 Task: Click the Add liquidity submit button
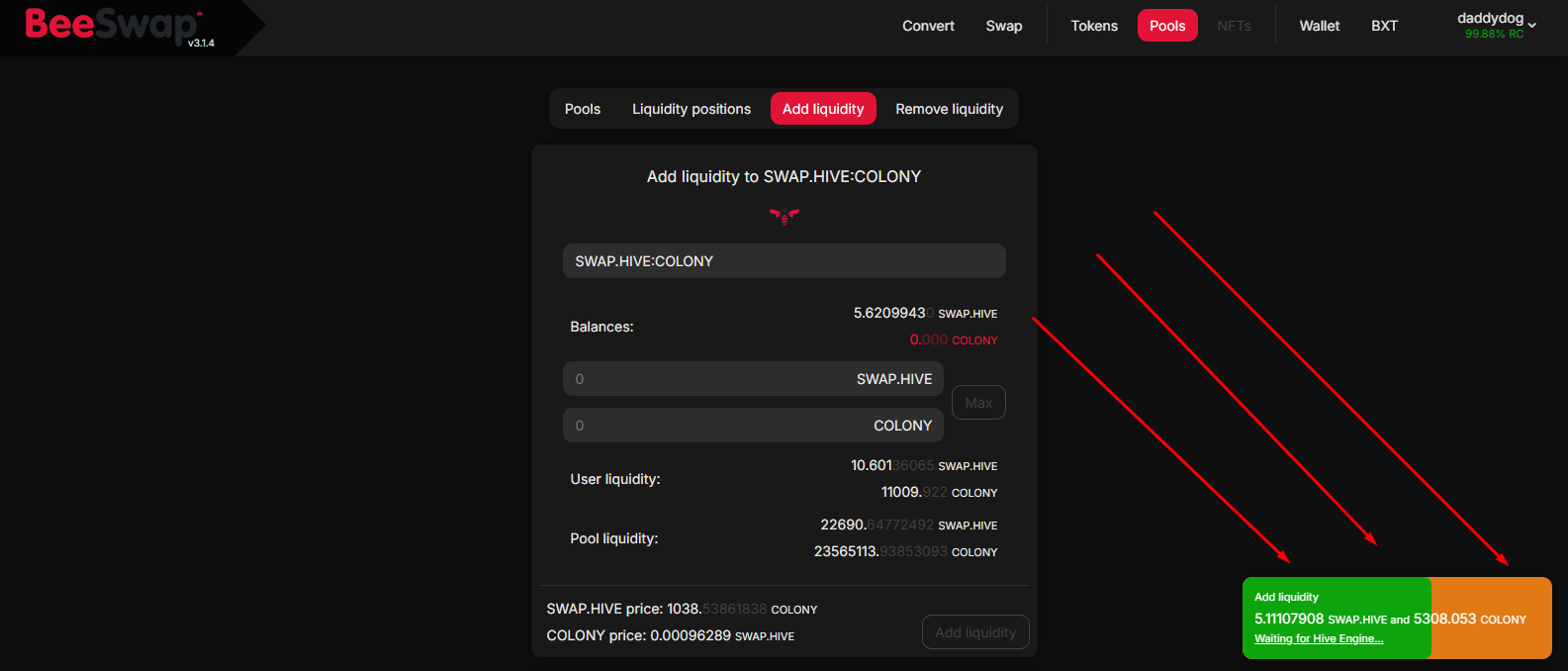point(975,632)
